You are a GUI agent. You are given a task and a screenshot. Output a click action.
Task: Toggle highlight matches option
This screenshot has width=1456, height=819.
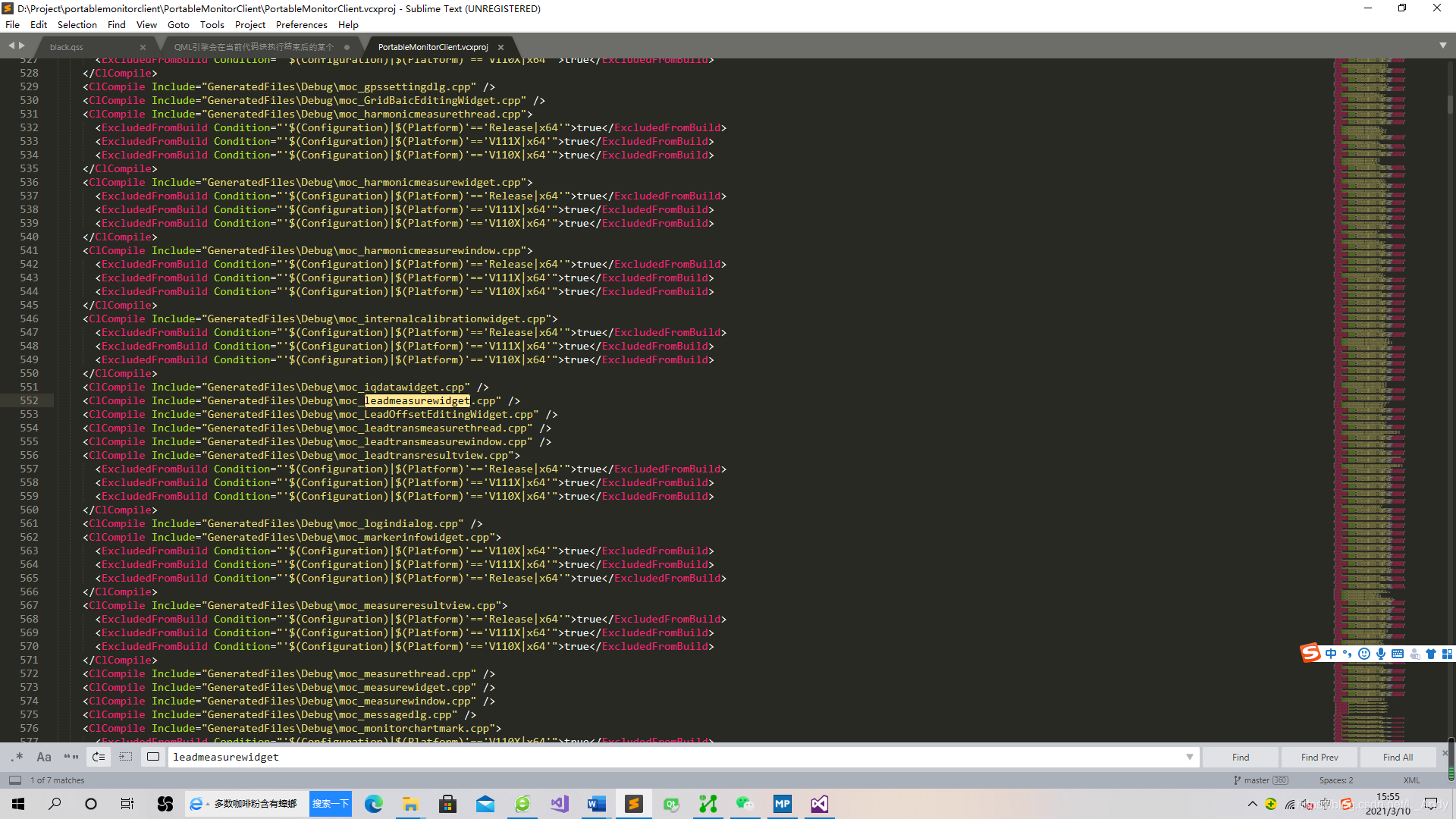coord(153,757)
